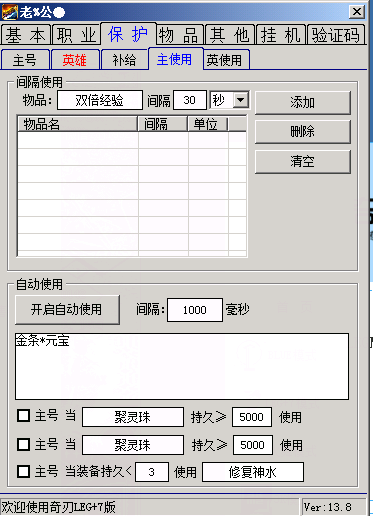
Task: Open the 英使用 sub-tab
Action: pyautogui.click(x=226, y=60)
